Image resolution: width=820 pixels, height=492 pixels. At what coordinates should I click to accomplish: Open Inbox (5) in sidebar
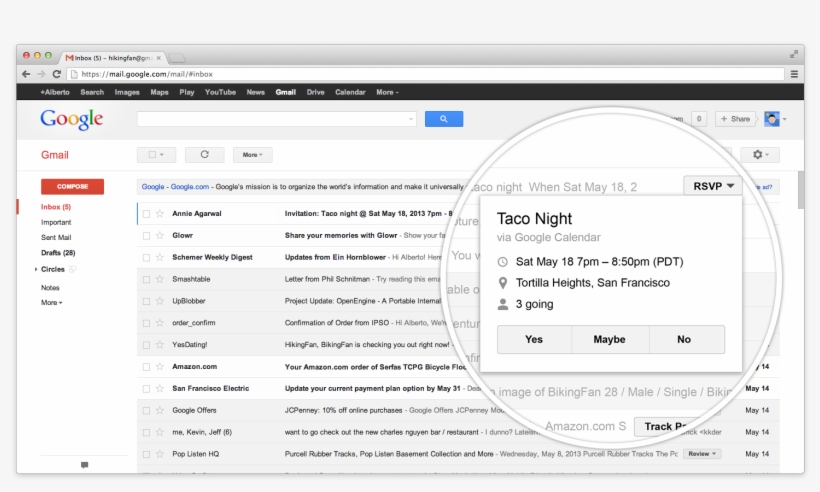pyautogui.click(x=56, y=207)
